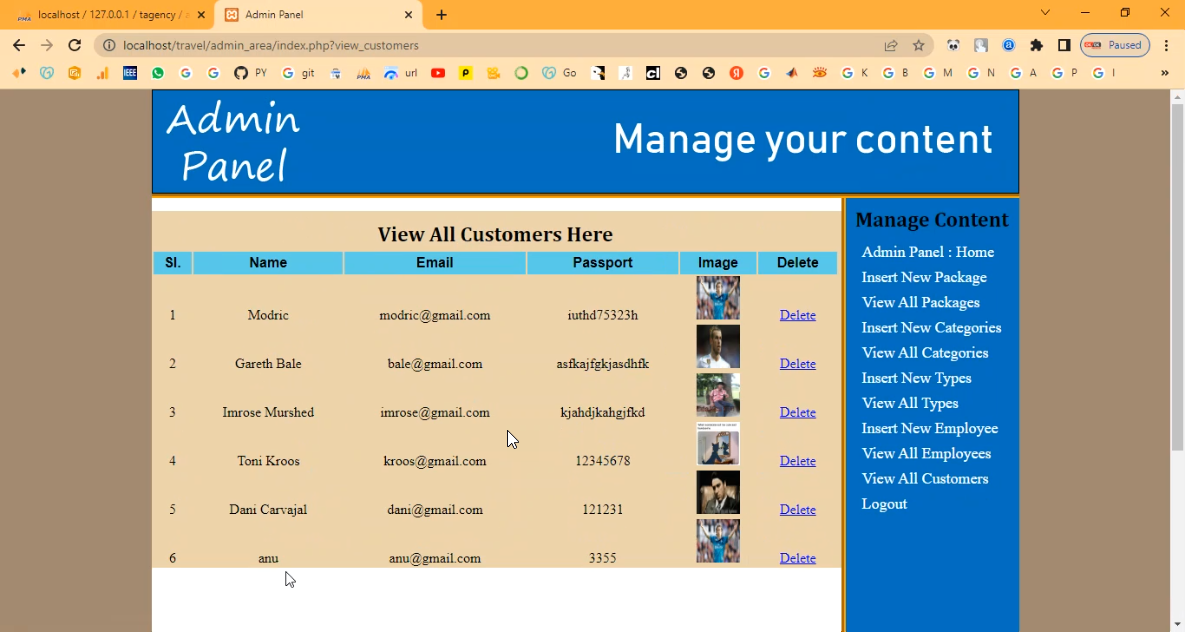Open the WhatsApp bookmark
This screenshot has width=1185, height=632.
coord(158,73)
